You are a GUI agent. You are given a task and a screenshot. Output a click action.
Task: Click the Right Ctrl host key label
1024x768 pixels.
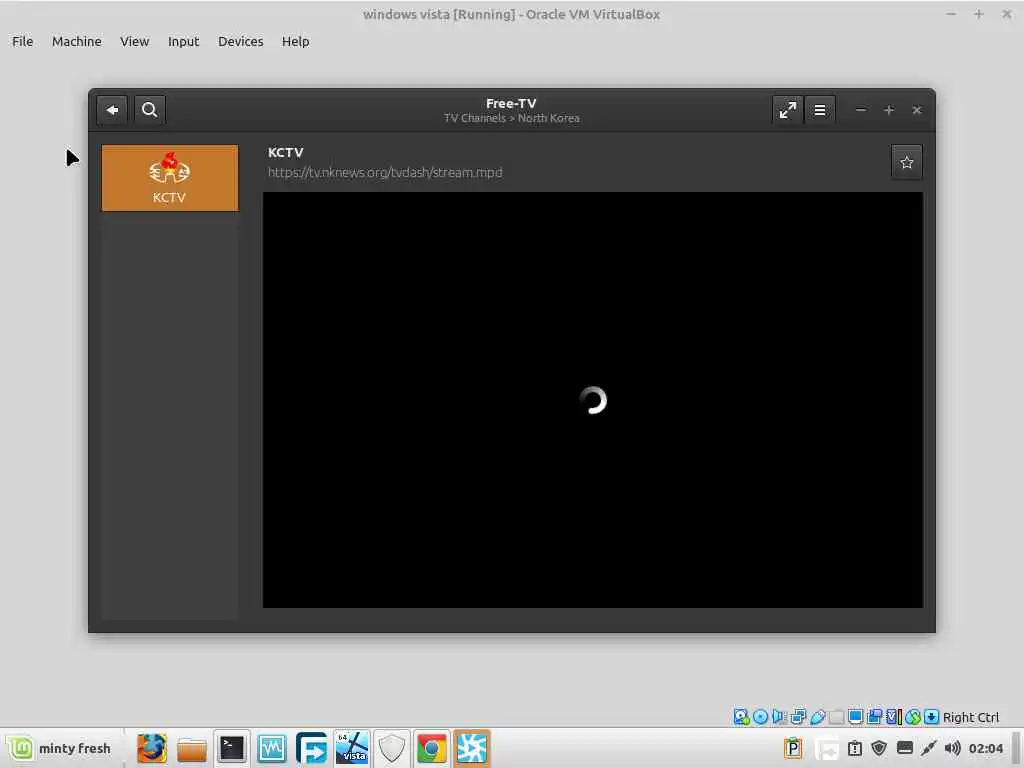[x=970, y=717]
